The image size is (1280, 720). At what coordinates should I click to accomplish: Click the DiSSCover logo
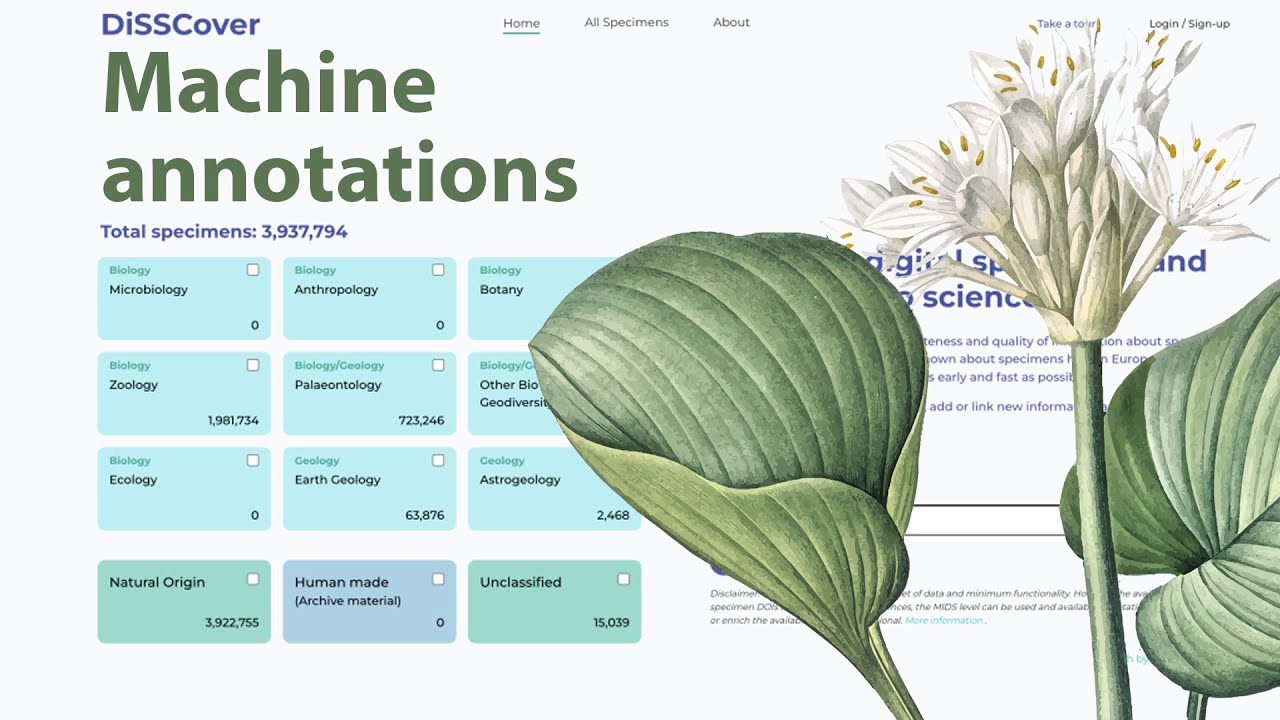click(x=180, y=24)
